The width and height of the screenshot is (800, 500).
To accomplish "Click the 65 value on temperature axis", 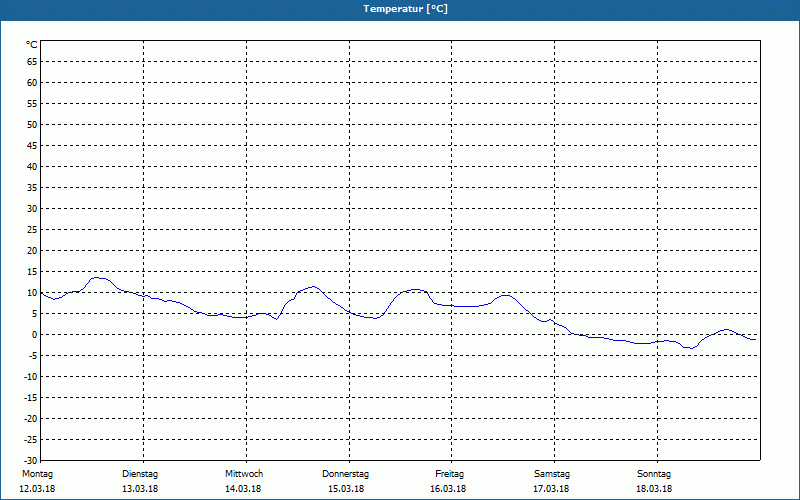I will (x=32, y=62).
